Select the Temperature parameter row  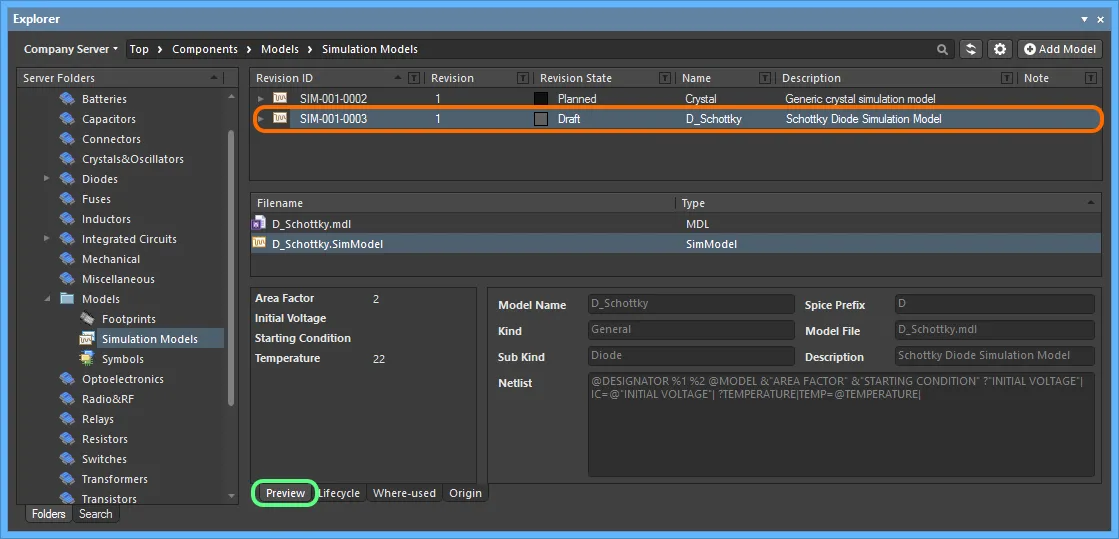coord(363,358)
